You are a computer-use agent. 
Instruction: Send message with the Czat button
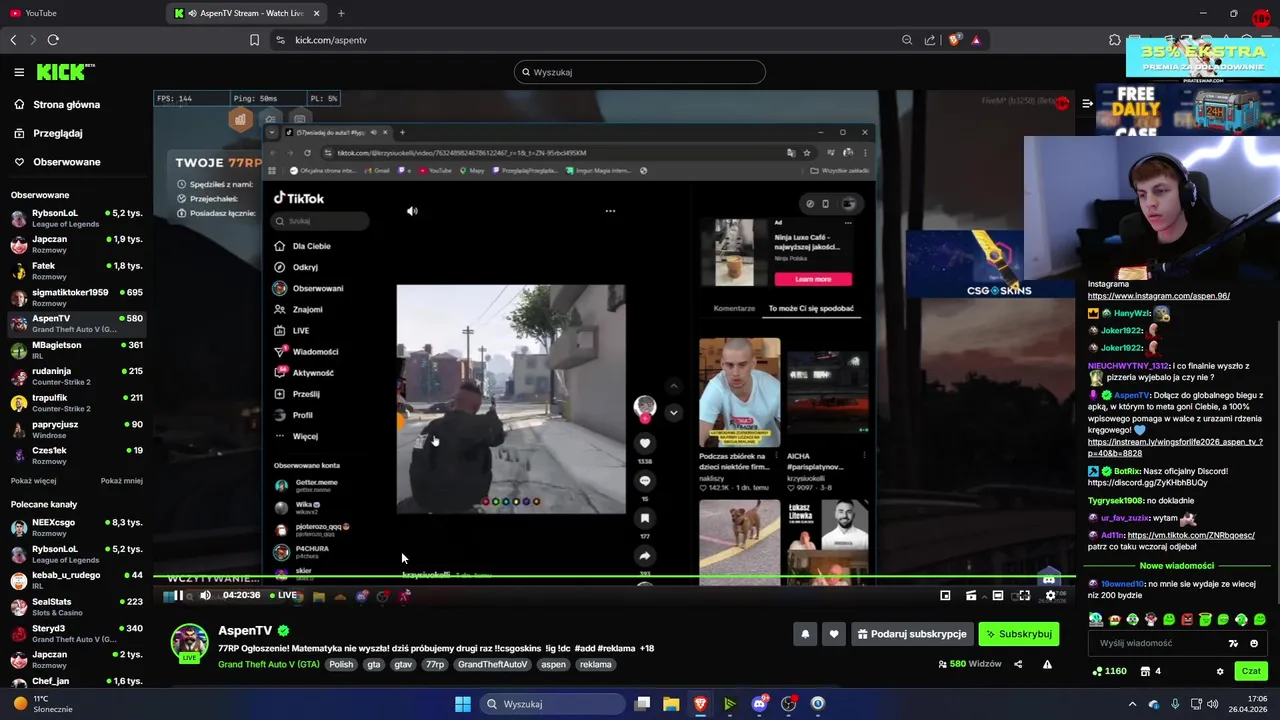pos(1251,671)
